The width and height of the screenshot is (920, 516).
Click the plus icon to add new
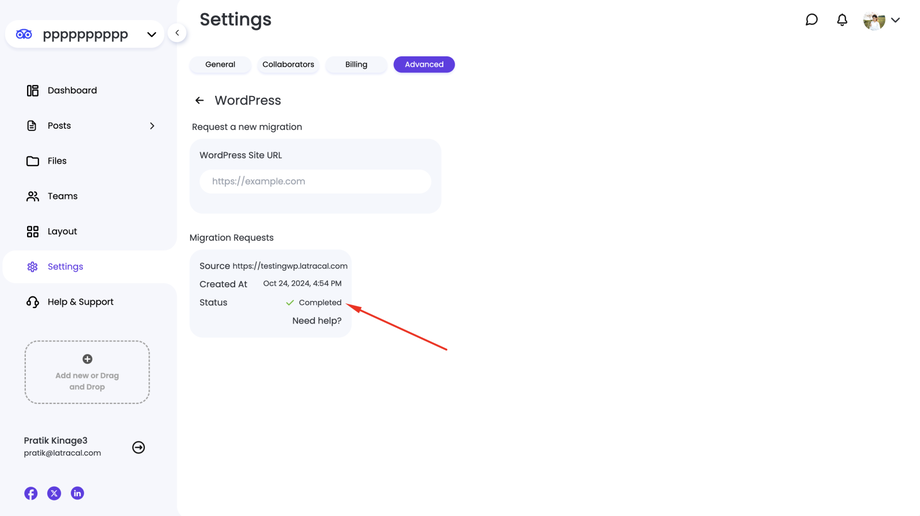pyautogui.click(x=87, y=359)
